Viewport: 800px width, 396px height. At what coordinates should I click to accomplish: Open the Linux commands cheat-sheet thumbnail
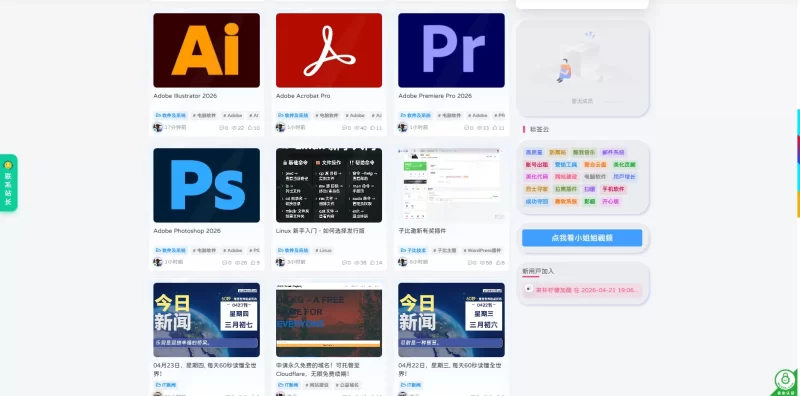[329, 185]
